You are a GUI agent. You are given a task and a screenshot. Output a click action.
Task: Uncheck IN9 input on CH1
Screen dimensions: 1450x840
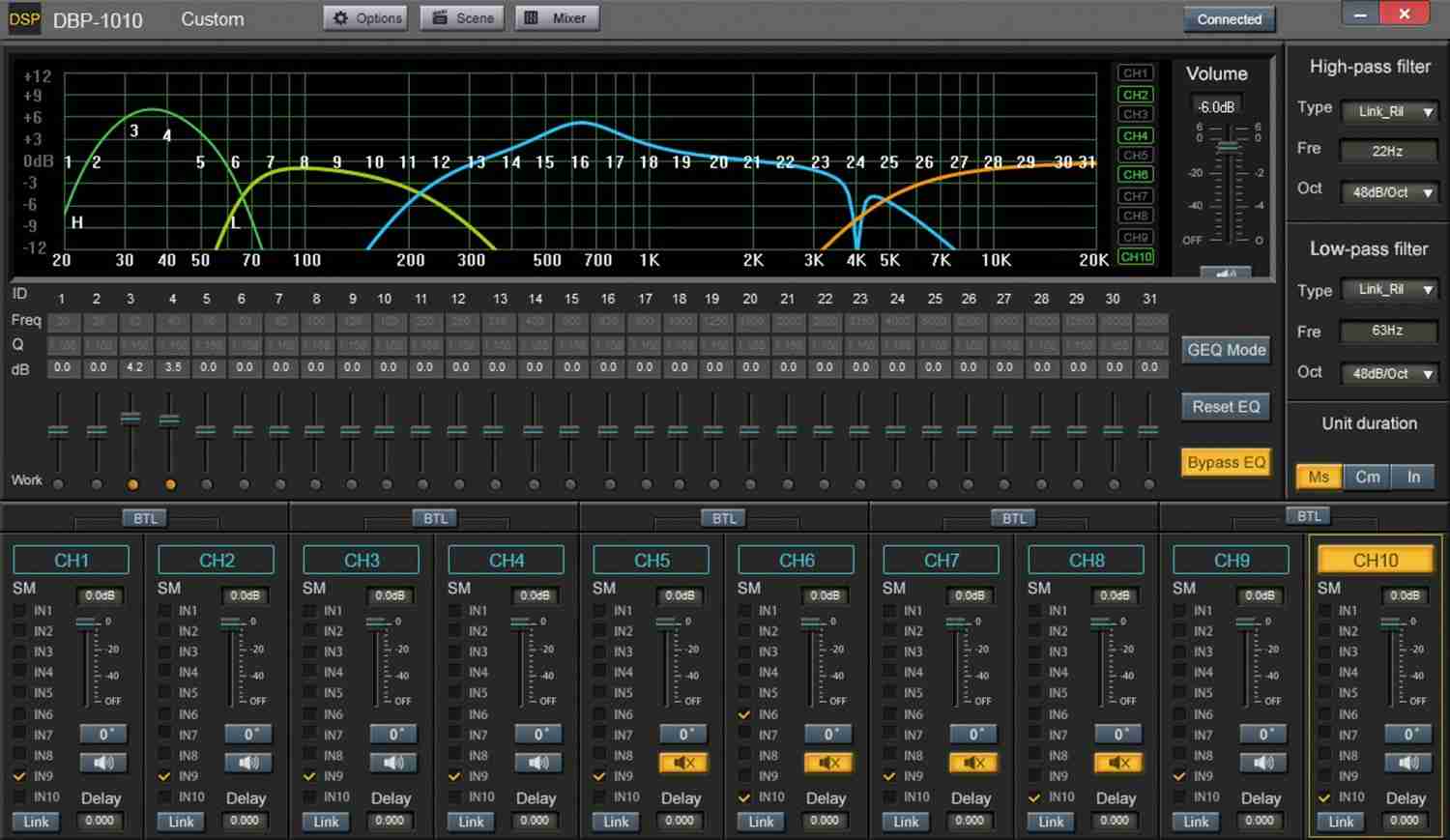coord(19,775)
